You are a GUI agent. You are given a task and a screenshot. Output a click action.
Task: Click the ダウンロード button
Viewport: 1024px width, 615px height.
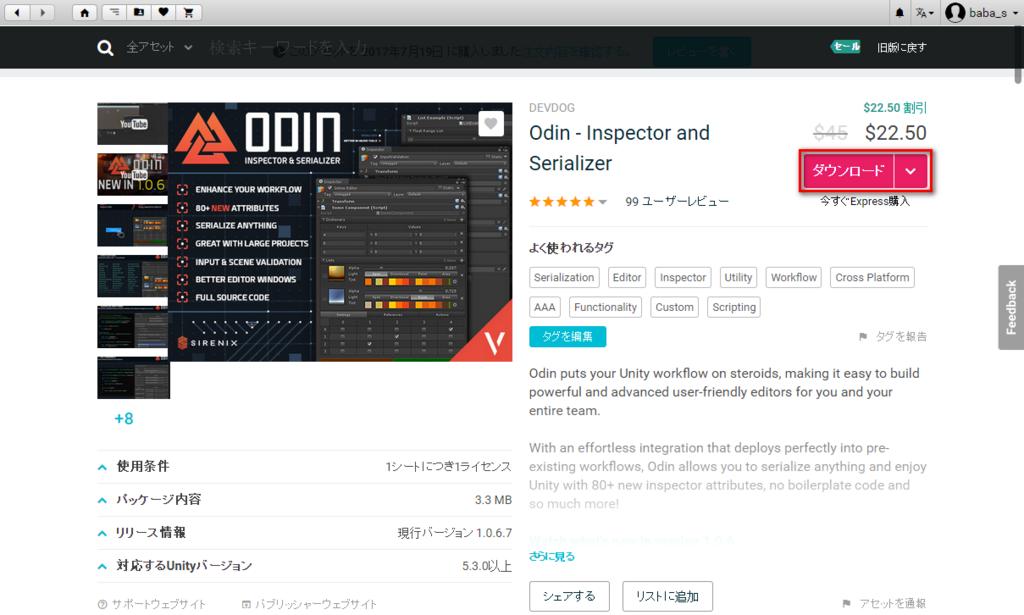[848, 171]
